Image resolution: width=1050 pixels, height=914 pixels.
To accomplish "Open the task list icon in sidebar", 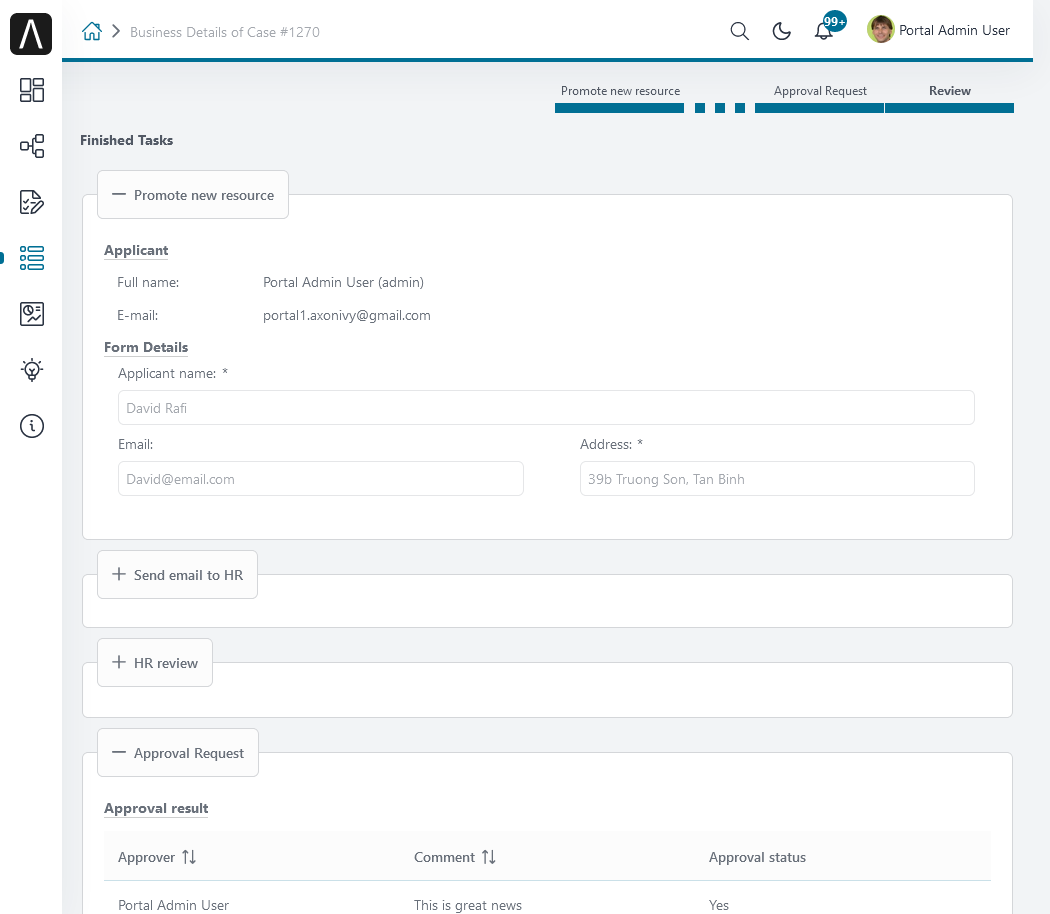I will pos(31,202).
